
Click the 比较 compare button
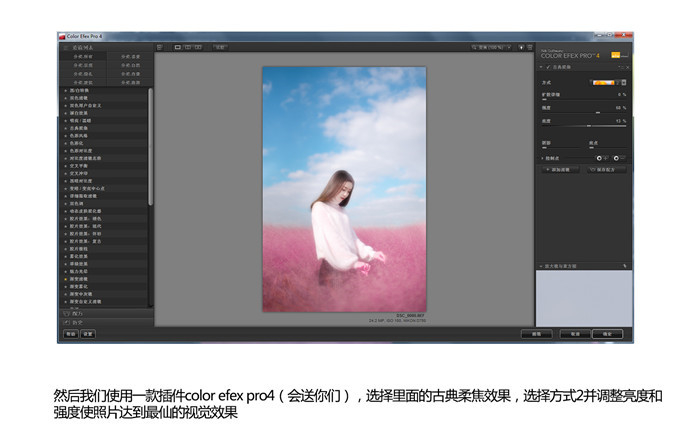coord(220,47)
